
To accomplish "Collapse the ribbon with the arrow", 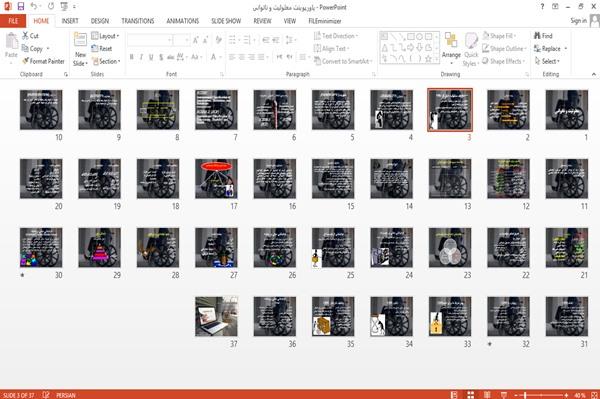I will pyautogui.click(x=593, y=74).
